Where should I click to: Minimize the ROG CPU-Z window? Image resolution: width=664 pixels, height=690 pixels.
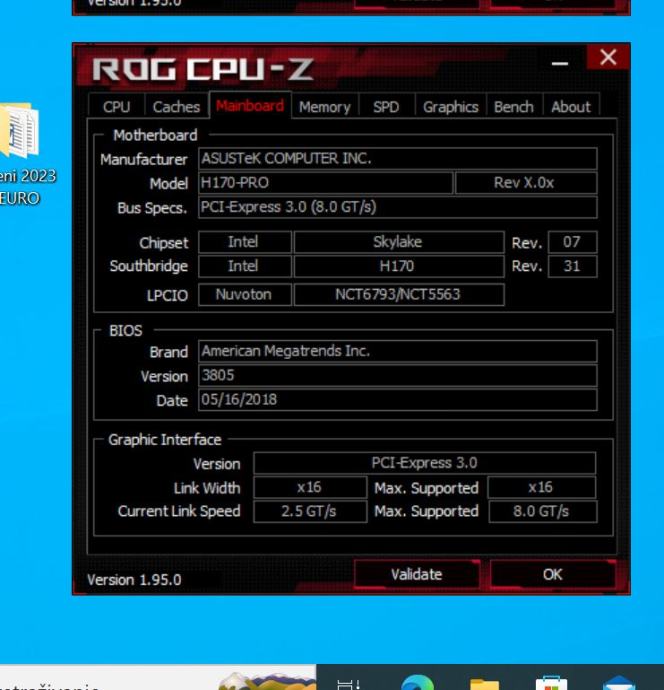[x=560, y=64]
